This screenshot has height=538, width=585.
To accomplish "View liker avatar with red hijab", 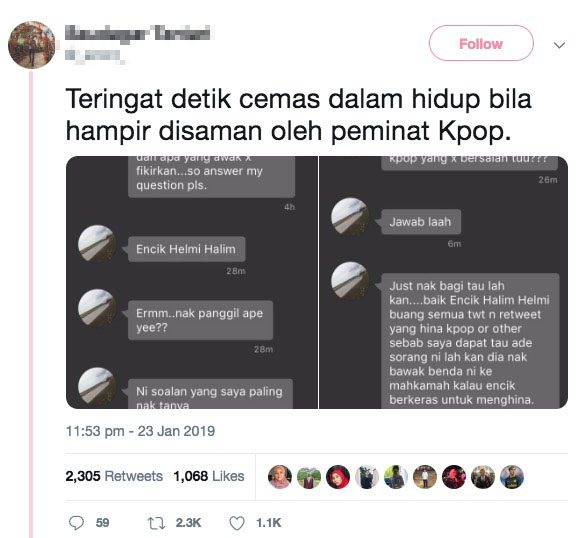I will (x=338, y=477).
